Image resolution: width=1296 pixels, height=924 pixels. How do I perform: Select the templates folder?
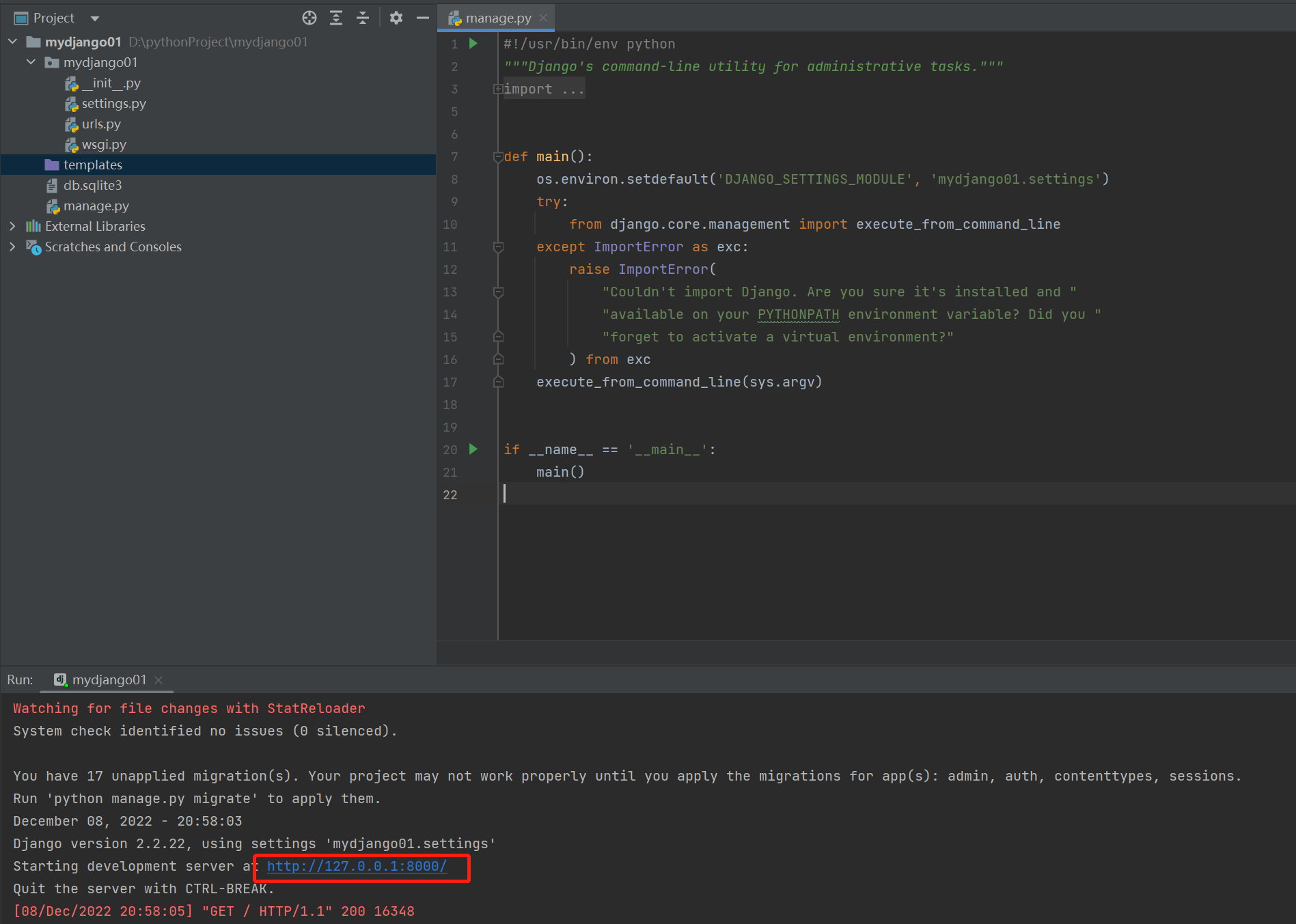tap(218, 165)
